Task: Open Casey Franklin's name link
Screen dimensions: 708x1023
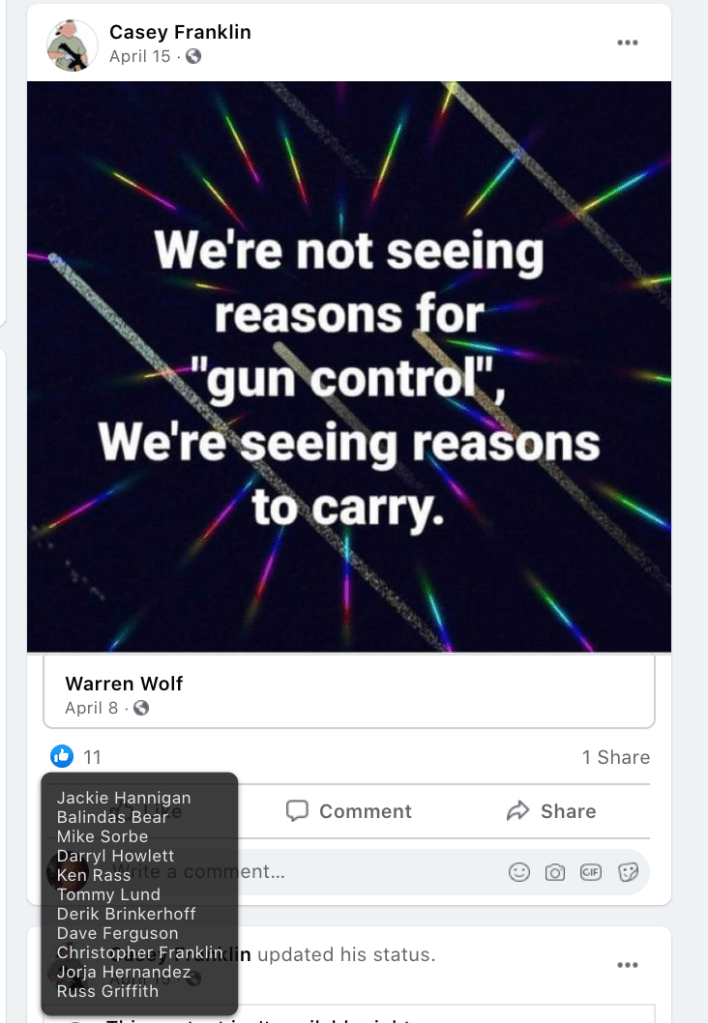Action: pos(180,32)
